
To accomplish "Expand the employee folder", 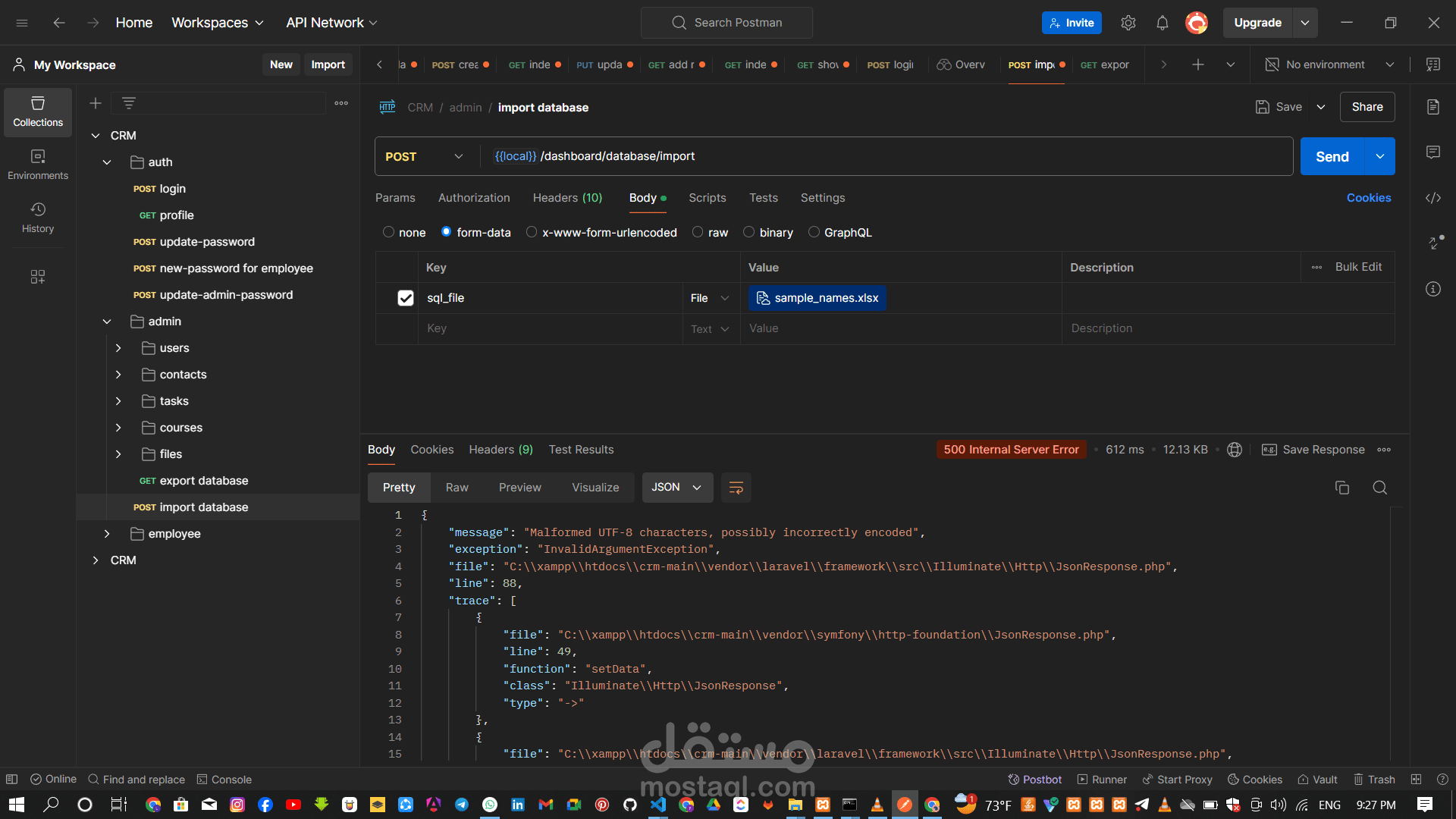I will 107,534.
